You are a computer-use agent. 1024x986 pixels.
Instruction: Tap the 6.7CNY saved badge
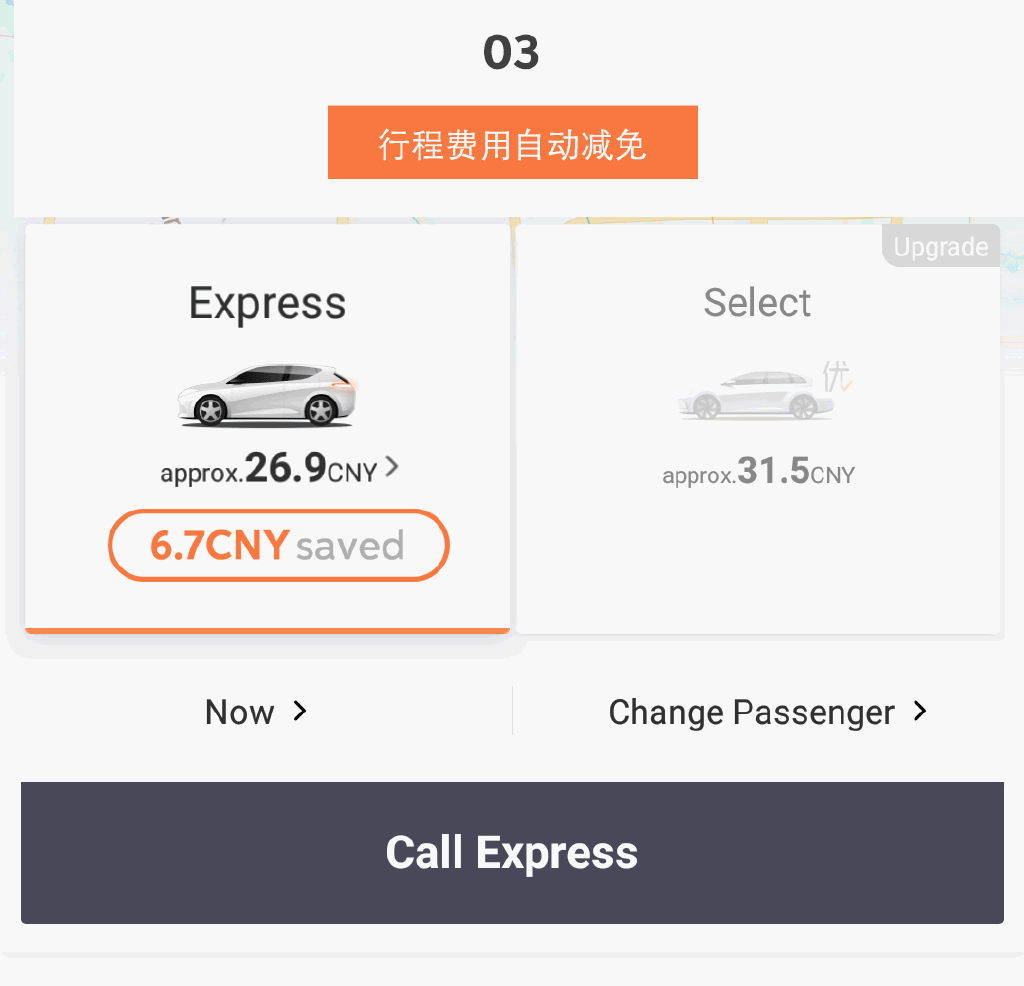(x=278, y=545)
